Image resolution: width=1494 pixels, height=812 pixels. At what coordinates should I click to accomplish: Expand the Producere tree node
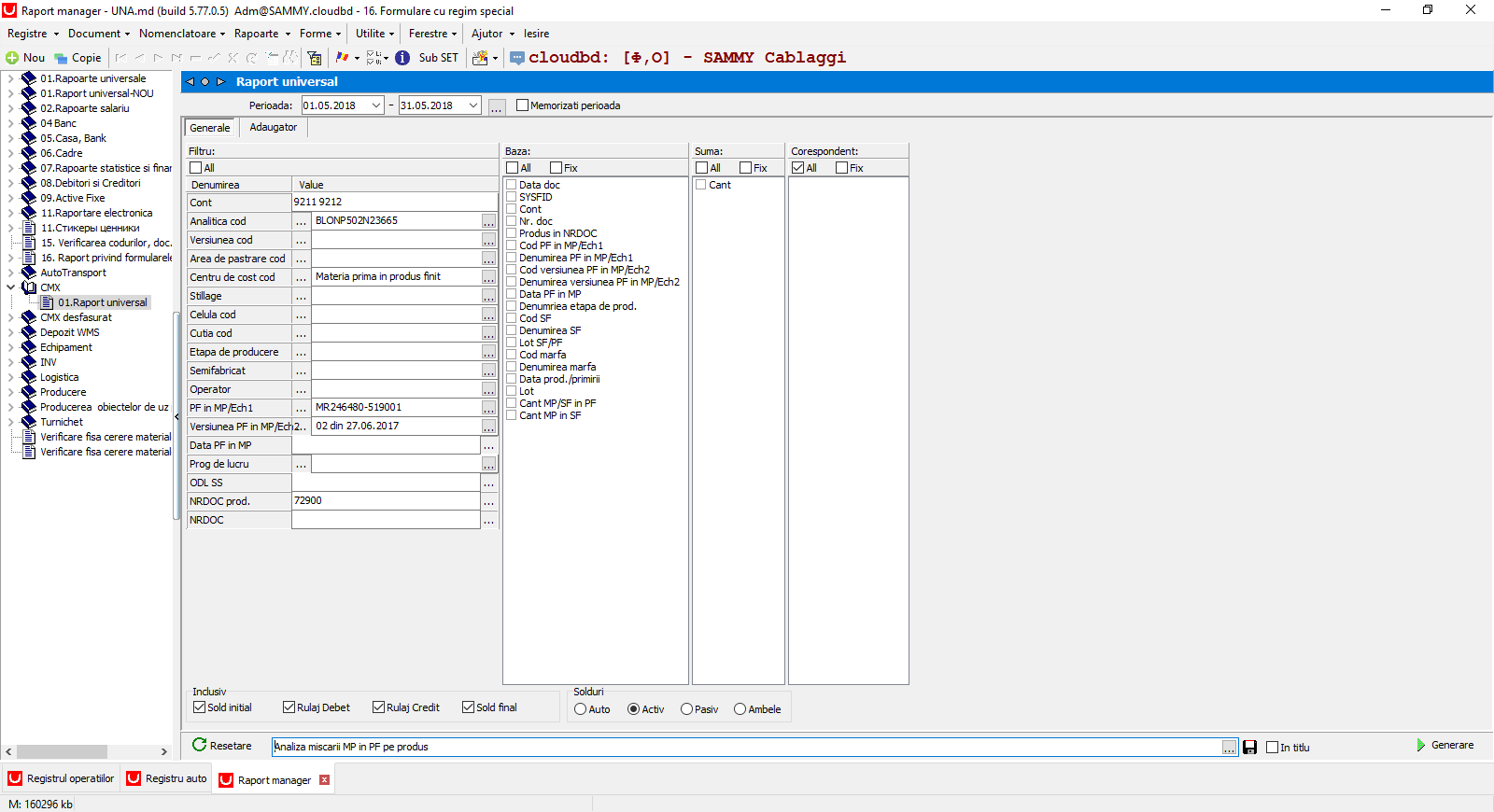(10, 392)
